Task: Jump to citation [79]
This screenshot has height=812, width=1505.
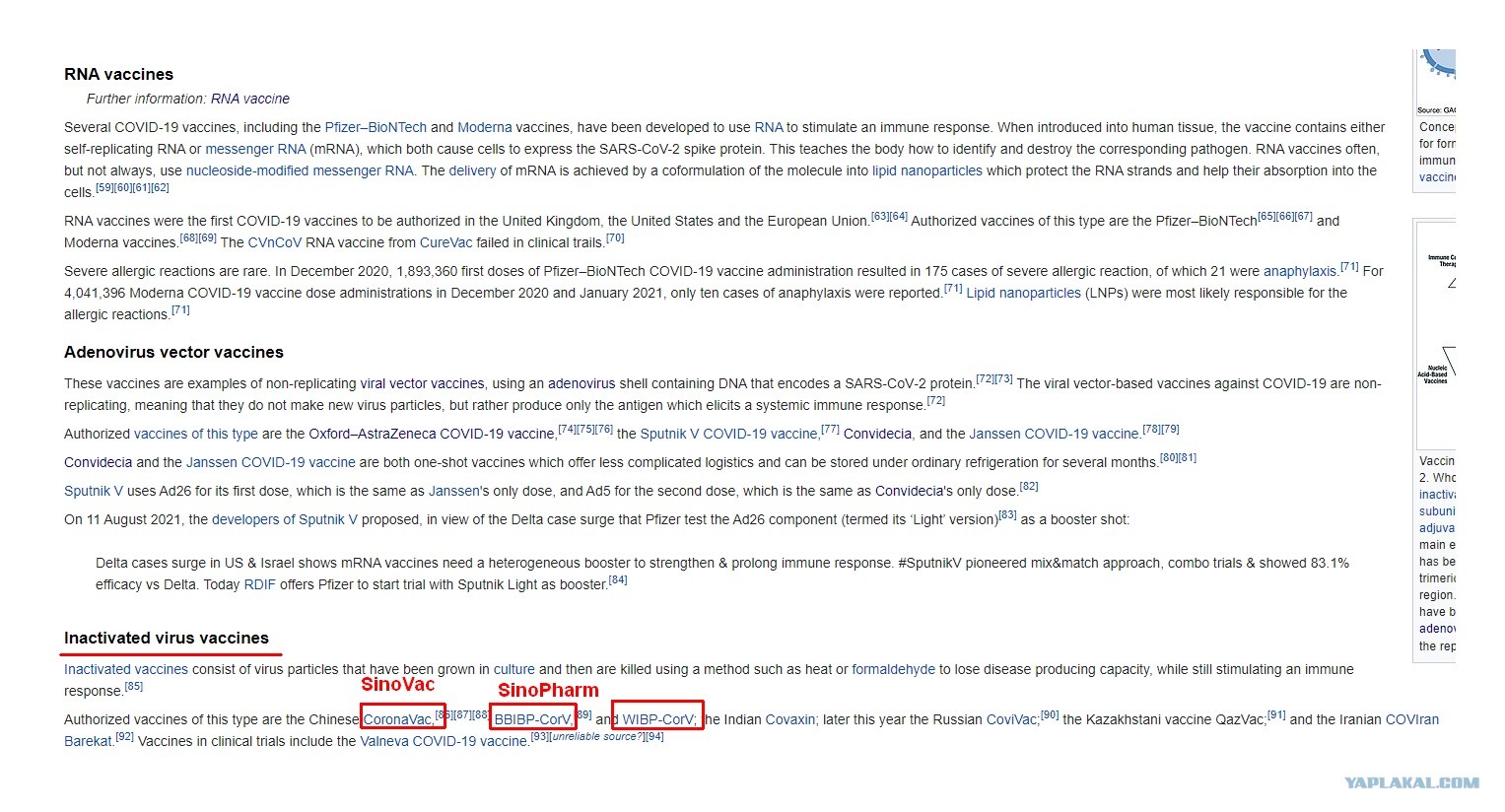Action: pyautogui.click(x=1170, y=429)
